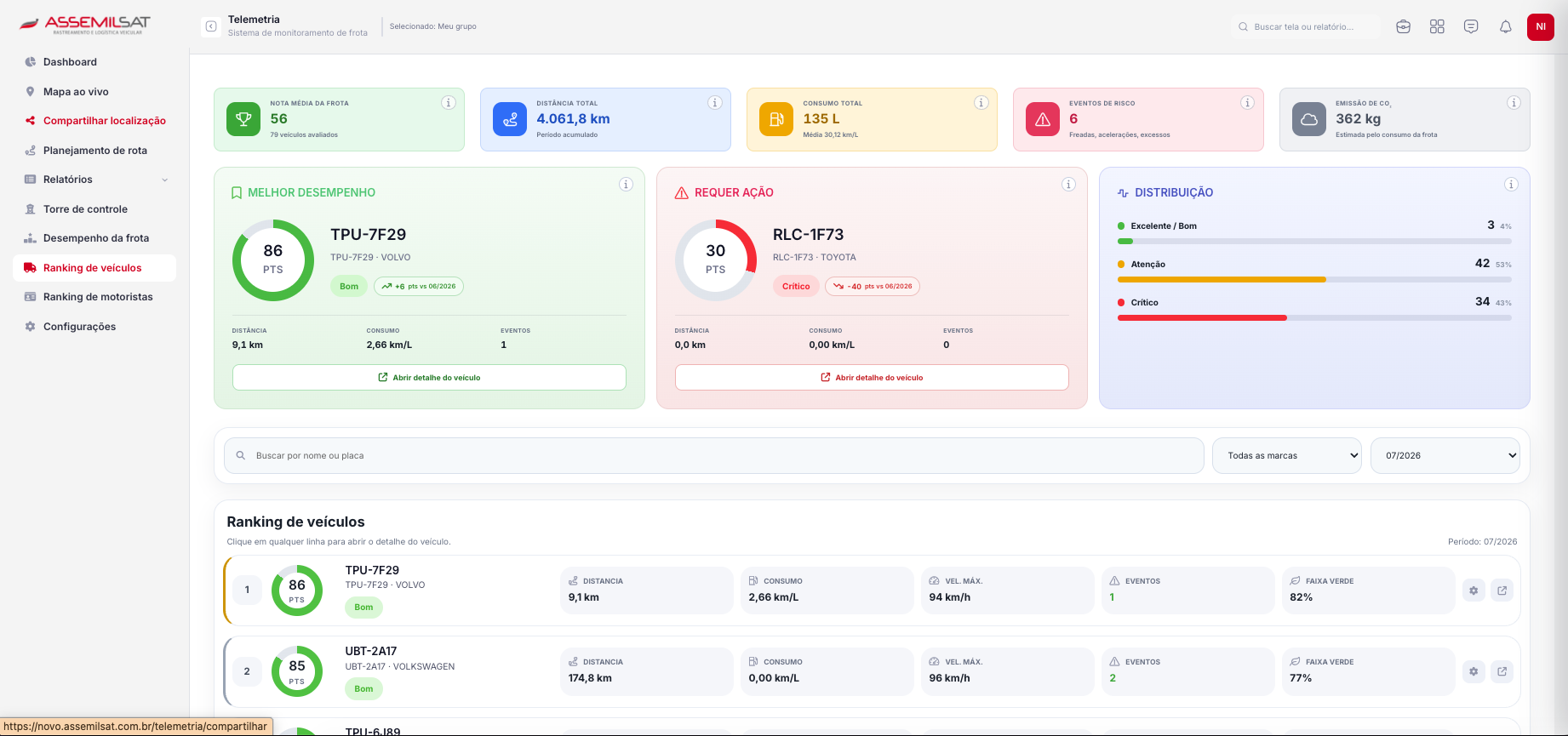1568x736 pixels.
Task: Open the apps grid icon in header
Action: [x=1437, y=26]
